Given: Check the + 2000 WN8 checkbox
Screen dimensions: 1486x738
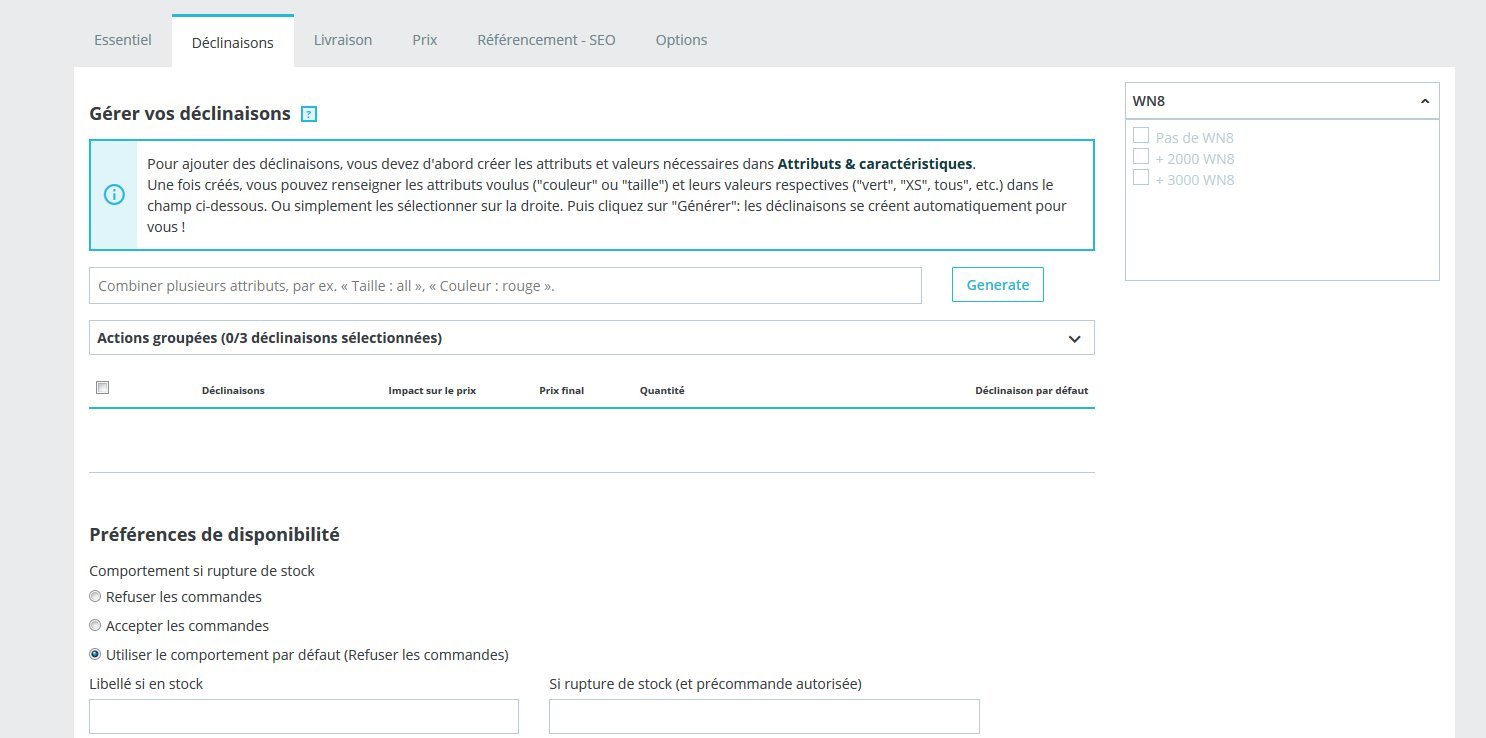Looking at the screenshot, I should click(x=1141, y=156).
